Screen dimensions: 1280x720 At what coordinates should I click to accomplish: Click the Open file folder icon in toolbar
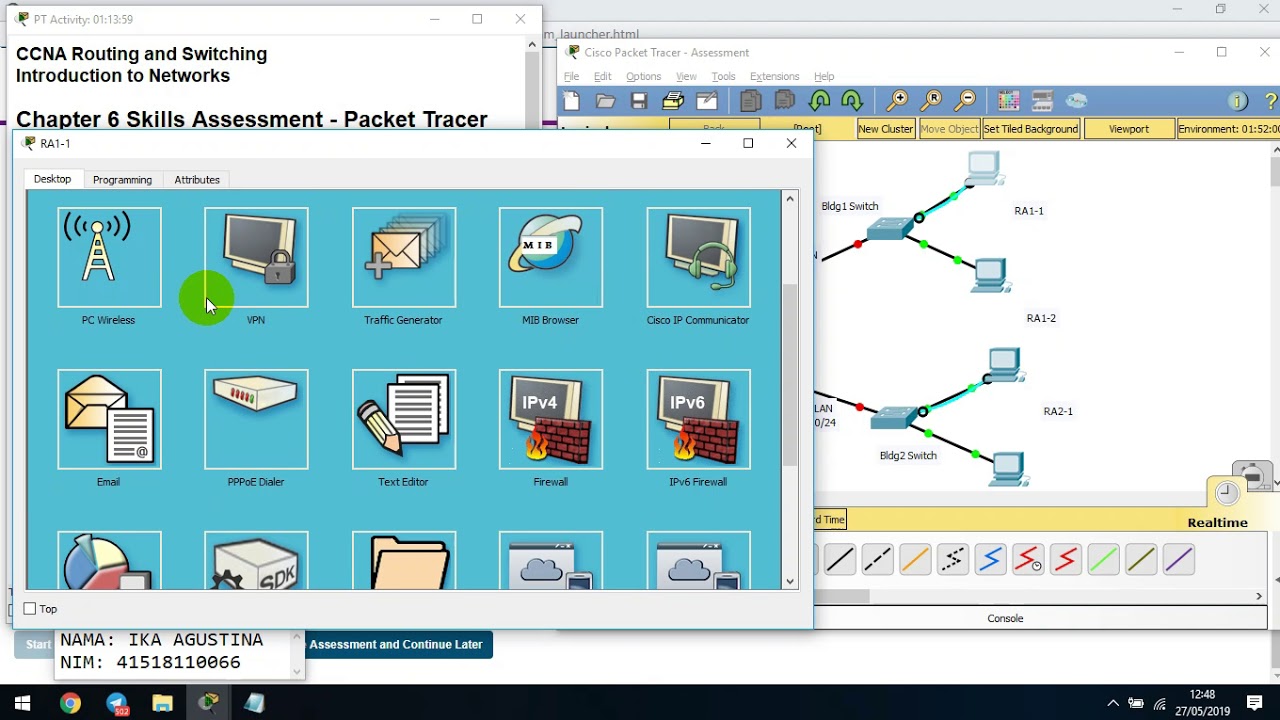[x=605, y=101]
